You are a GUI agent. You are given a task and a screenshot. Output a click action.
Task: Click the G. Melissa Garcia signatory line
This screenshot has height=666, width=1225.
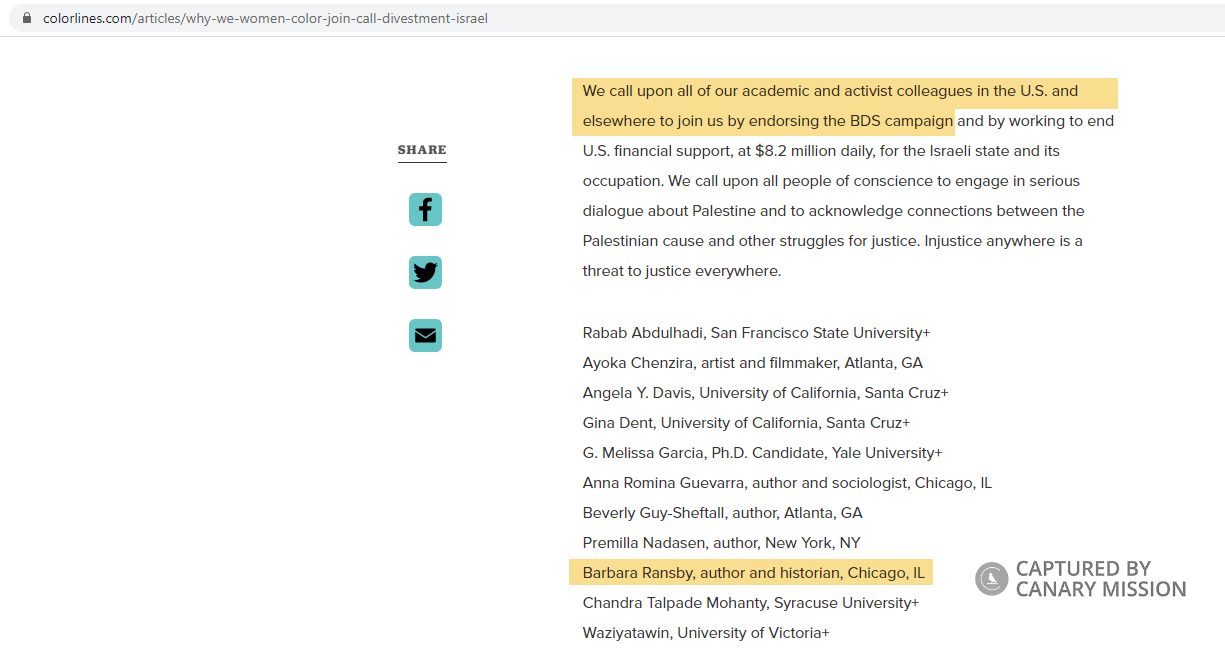(762, 453)
